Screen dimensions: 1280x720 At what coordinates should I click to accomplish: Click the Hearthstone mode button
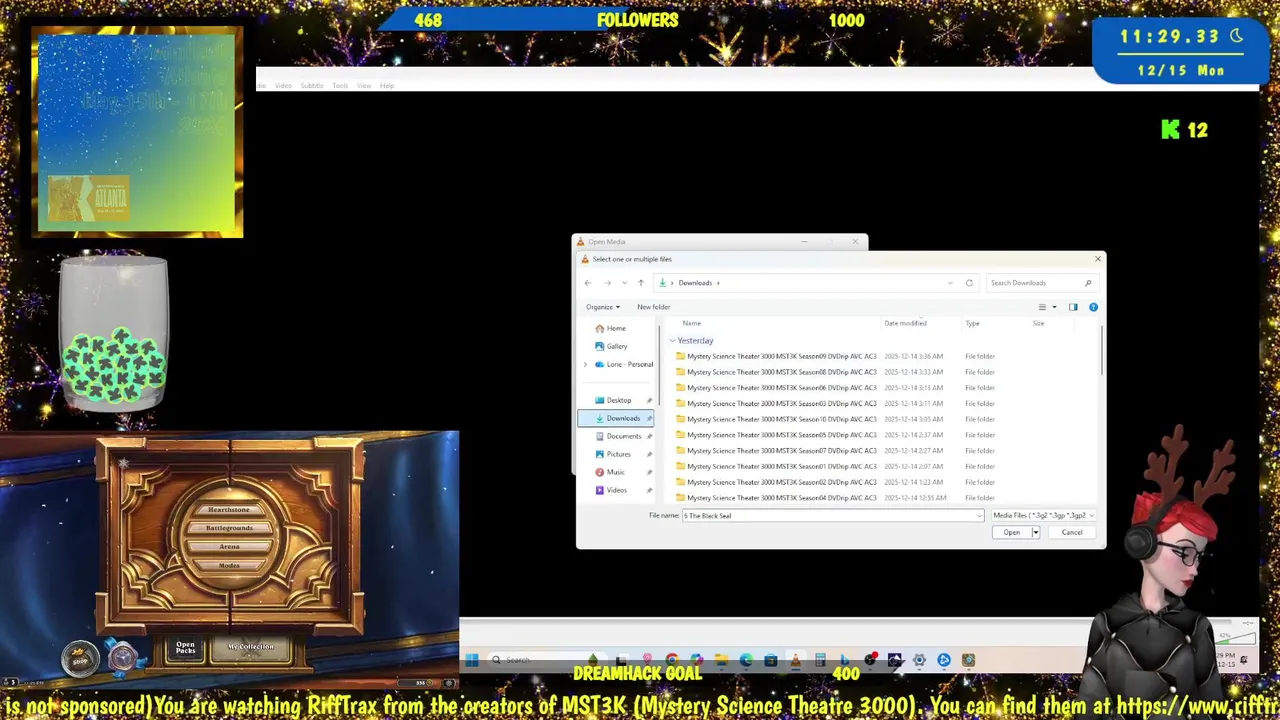point(229,510)
